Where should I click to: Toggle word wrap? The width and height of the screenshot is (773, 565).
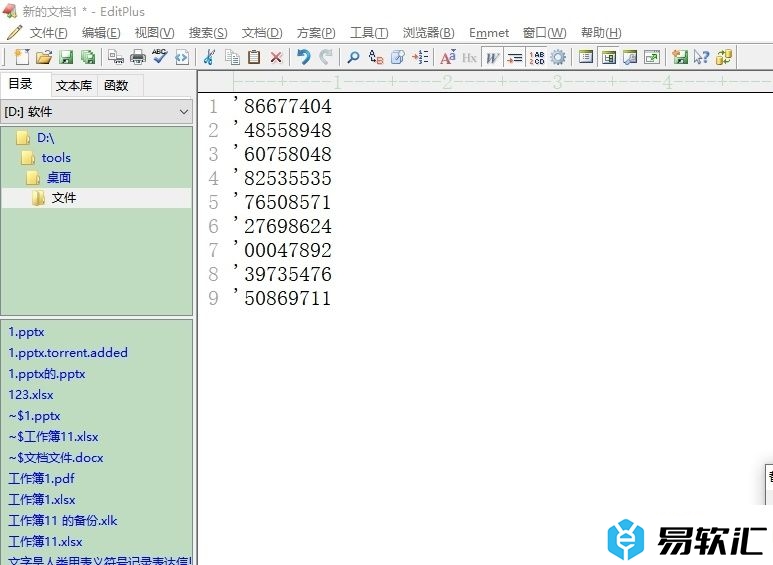point(492,58)
